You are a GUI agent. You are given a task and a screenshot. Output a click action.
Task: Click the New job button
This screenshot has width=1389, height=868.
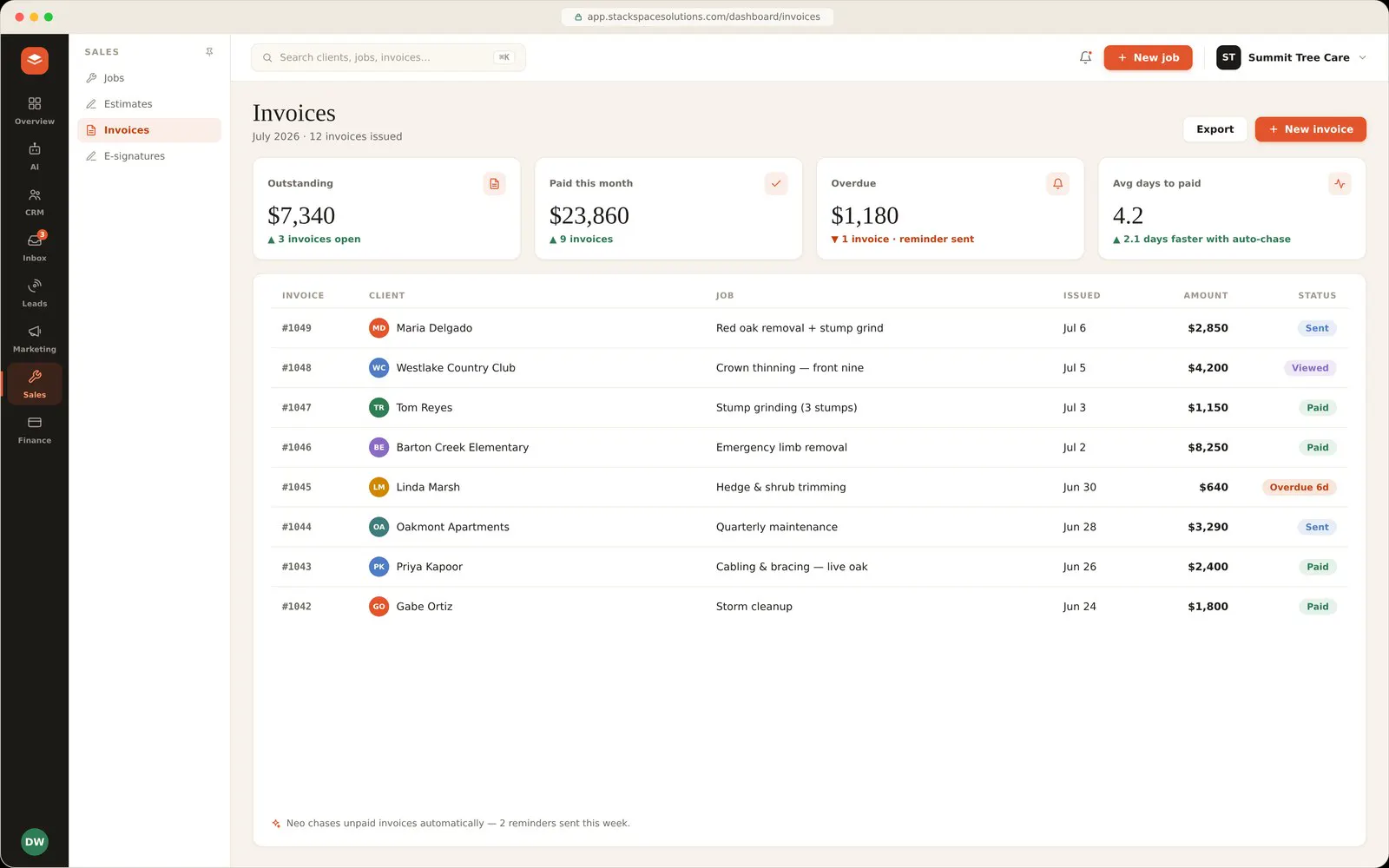[1148, 57]
